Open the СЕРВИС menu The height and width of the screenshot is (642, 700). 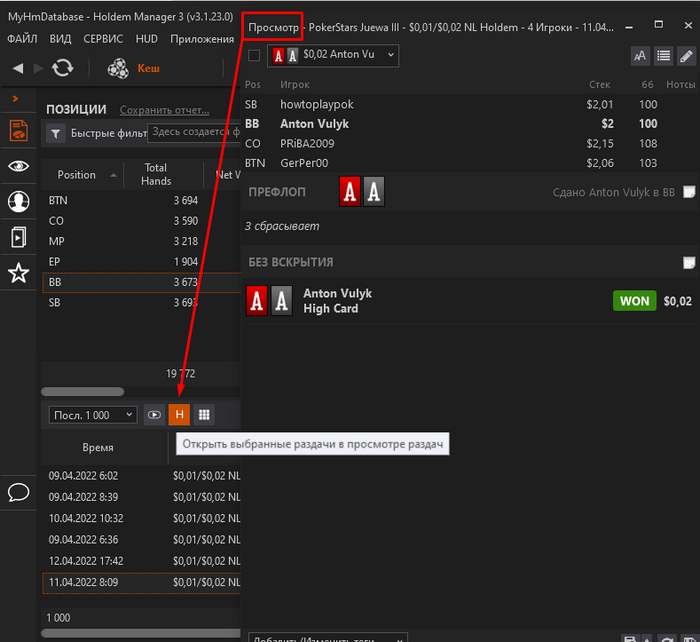click(x=103, y=39)
